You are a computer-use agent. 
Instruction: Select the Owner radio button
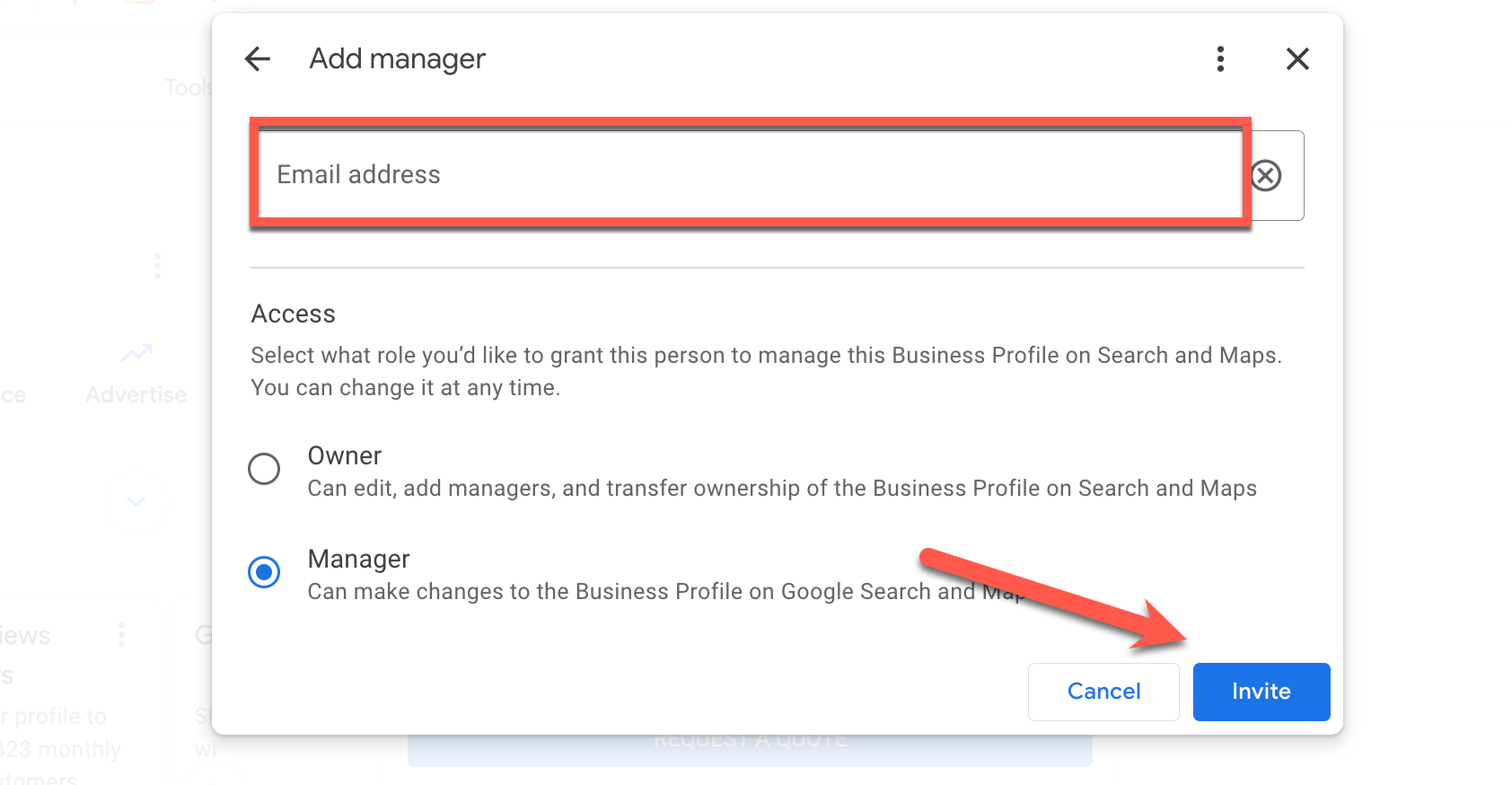click(x=264, y=469)
